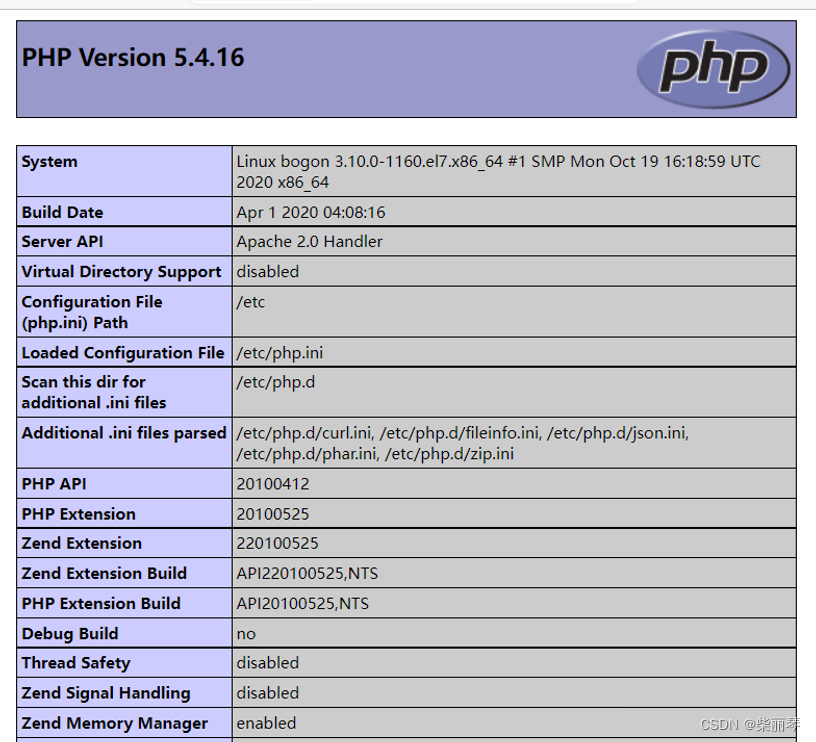This screenshot has height=742, width=816.
Task: Select the Zend Signal Handling 'disabled' value
Action: (267, 693)
